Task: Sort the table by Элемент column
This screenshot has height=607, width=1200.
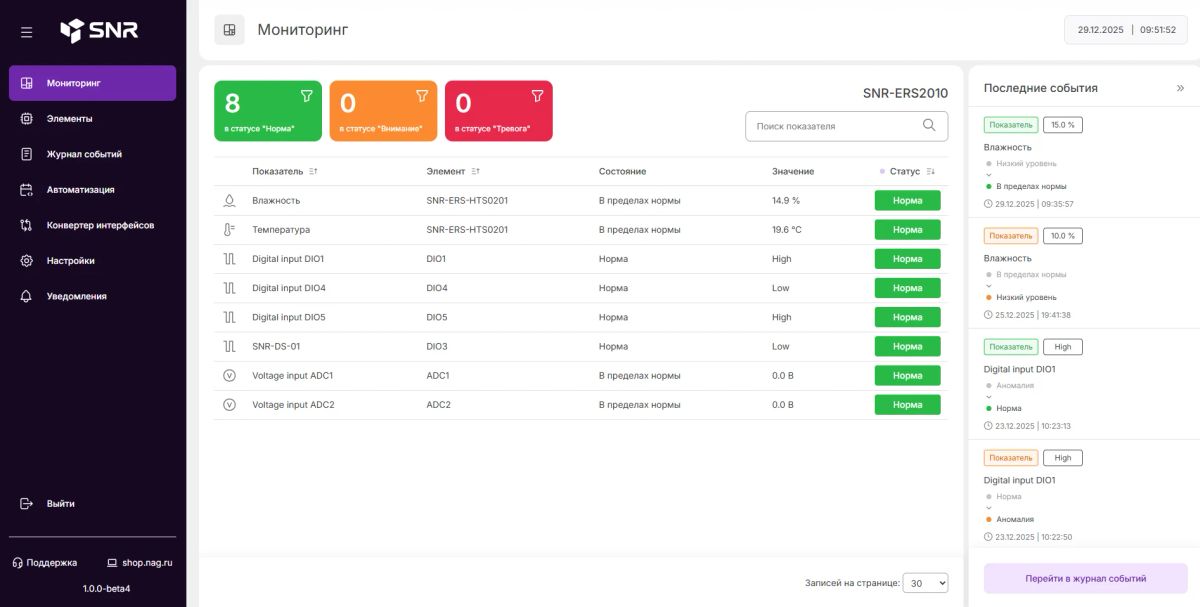Action: pyautogui.click(x=475, y=172)
